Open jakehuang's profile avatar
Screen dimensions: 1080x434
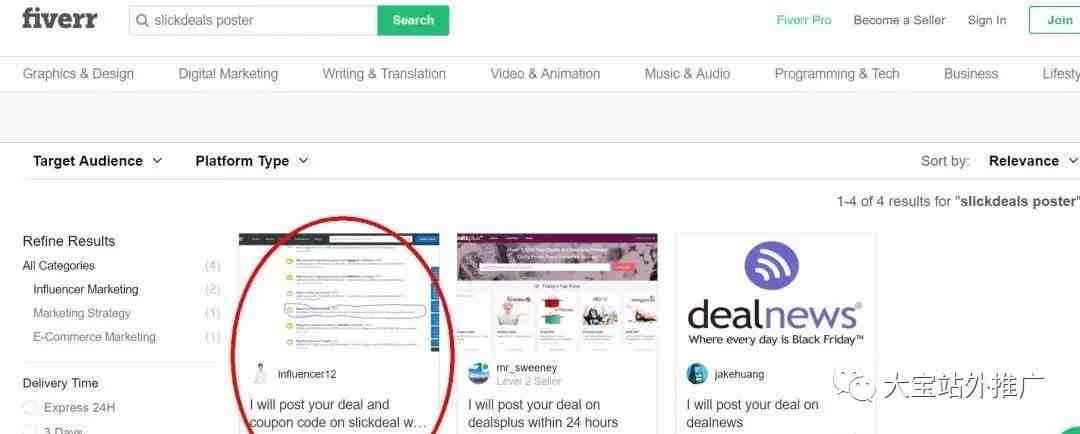[697, 374]
